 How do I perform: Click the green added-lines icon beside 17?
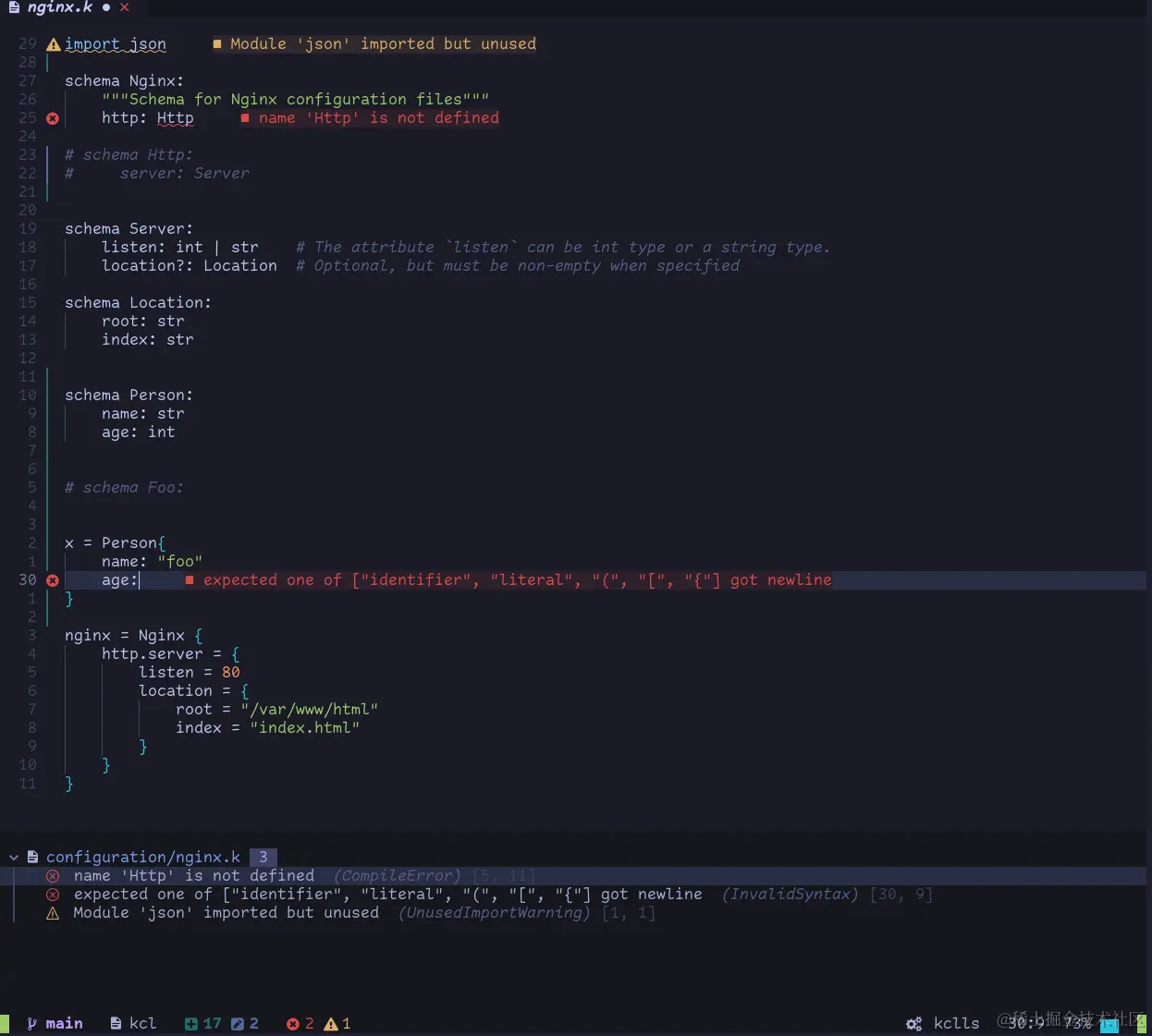point(190,1023)
